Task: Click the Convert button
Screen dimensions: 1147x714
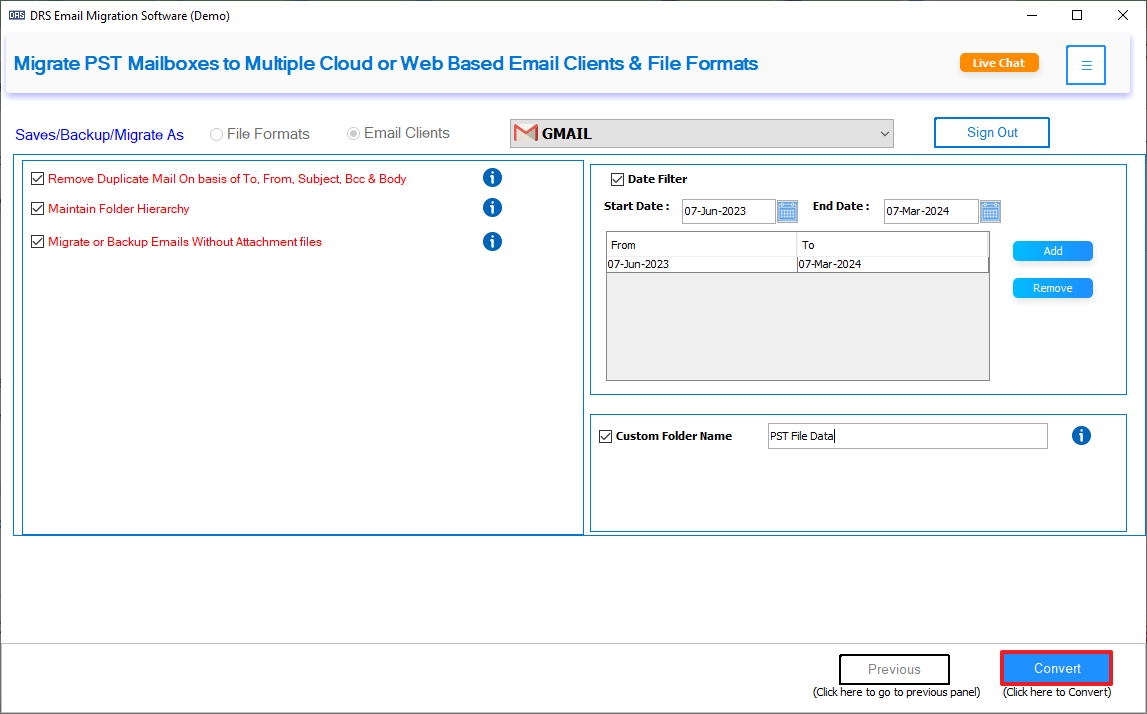Action: tap(1057, 669)
